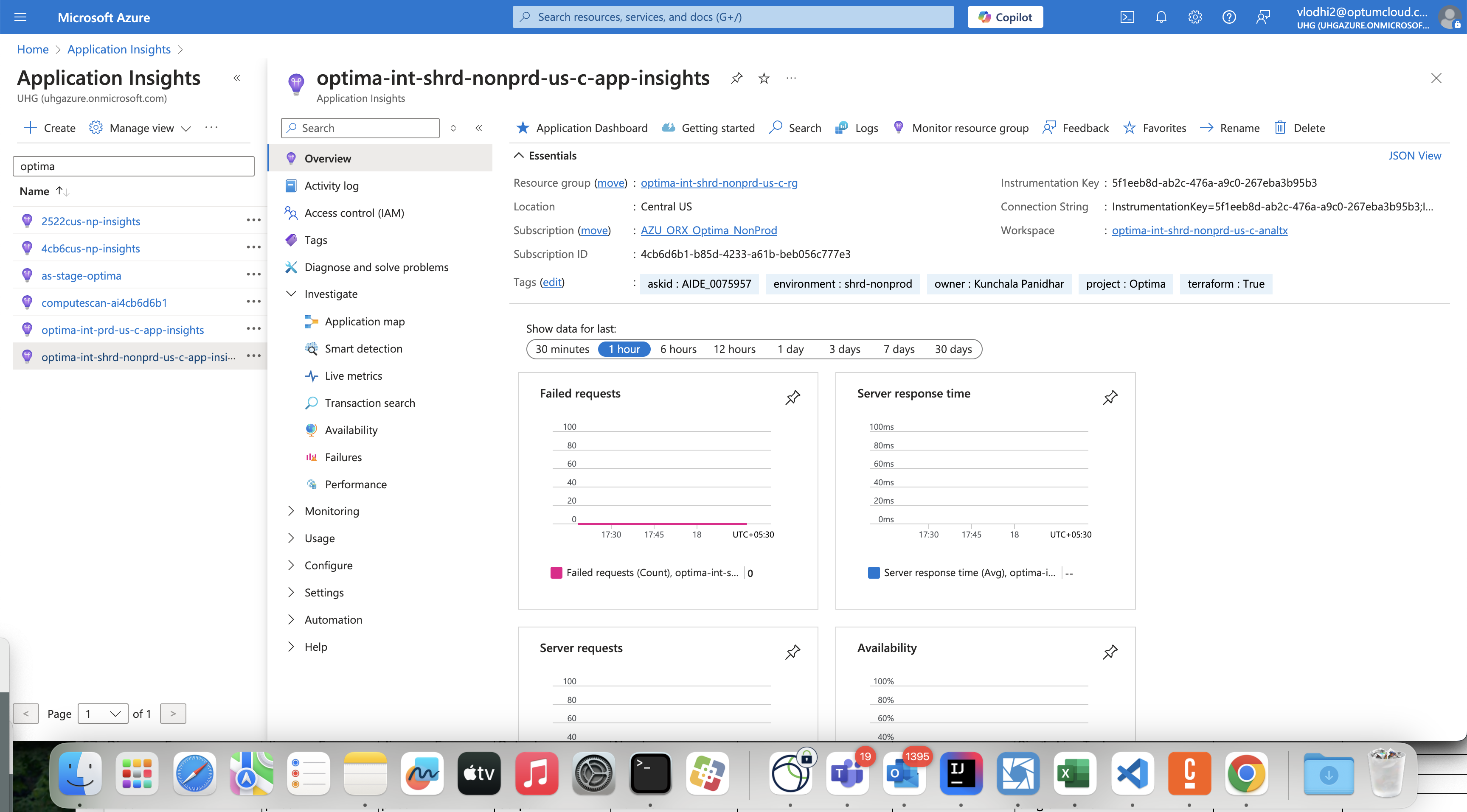Open Application map under Investigate
The image size is (1467, 812).
365,322
